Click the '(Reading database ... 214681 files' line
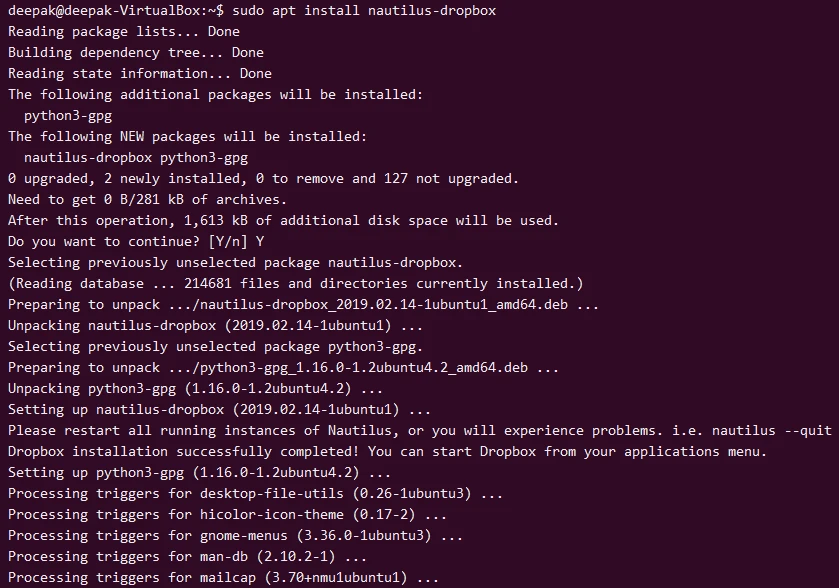 coord(295,283)
